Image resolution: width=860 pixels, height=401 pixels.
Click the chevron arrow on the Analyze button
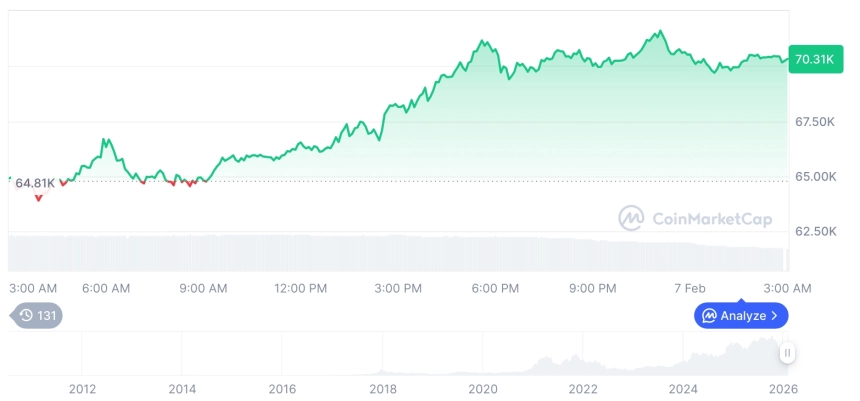pyautogui.click(x=774, y=316)
